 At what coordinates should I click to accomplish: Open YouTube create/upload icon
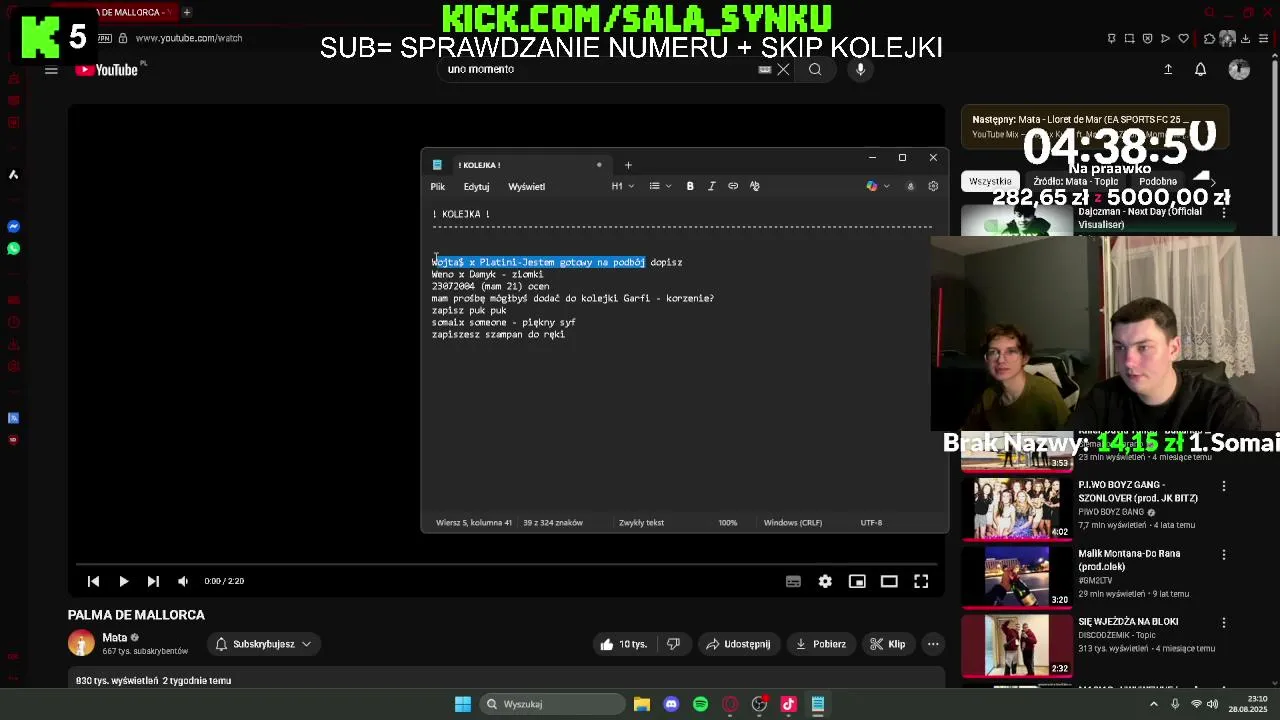pyautogui.click(x=1168, y=69)
